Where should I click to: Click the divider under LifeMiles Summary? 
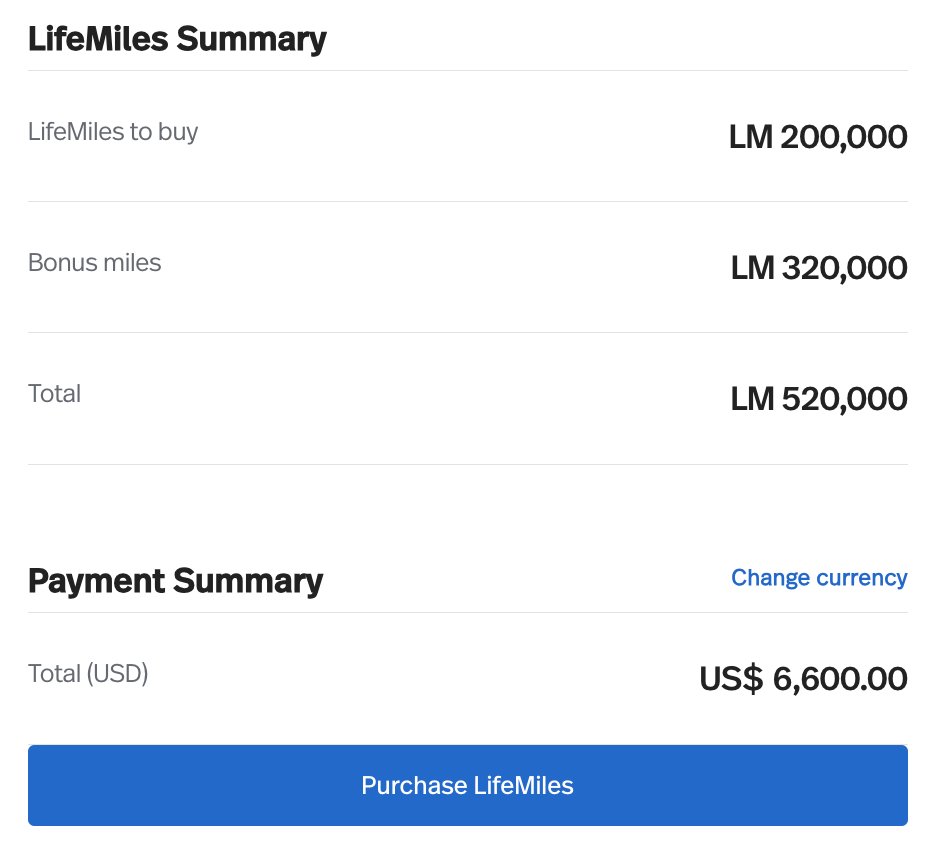pos(467,68)
